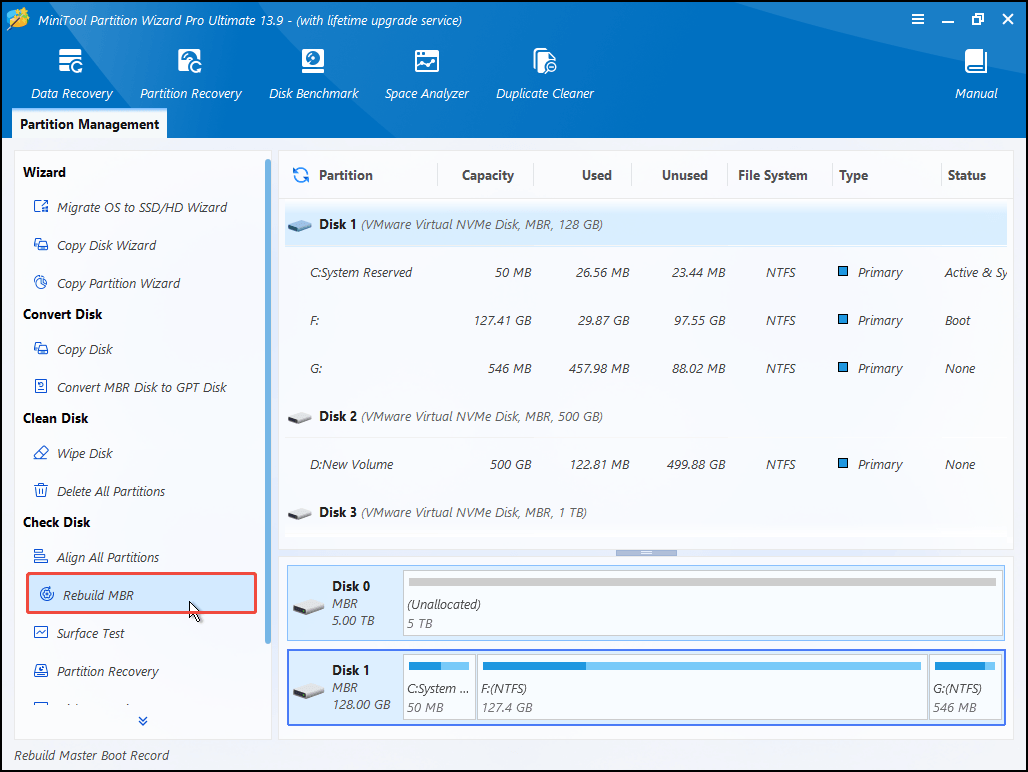Click the Rebuild MBR option
This screenshot has height=772, width=1028.
[x=142, y=594]
